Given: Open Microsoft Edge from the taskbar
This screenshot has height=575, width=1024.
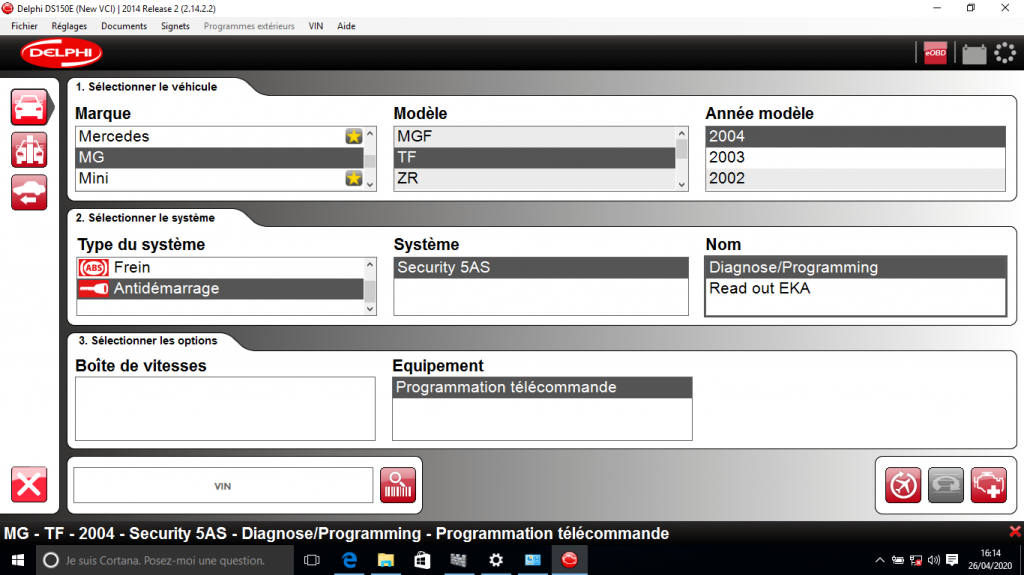Looking at the screenshot, I should pos(349,560).
